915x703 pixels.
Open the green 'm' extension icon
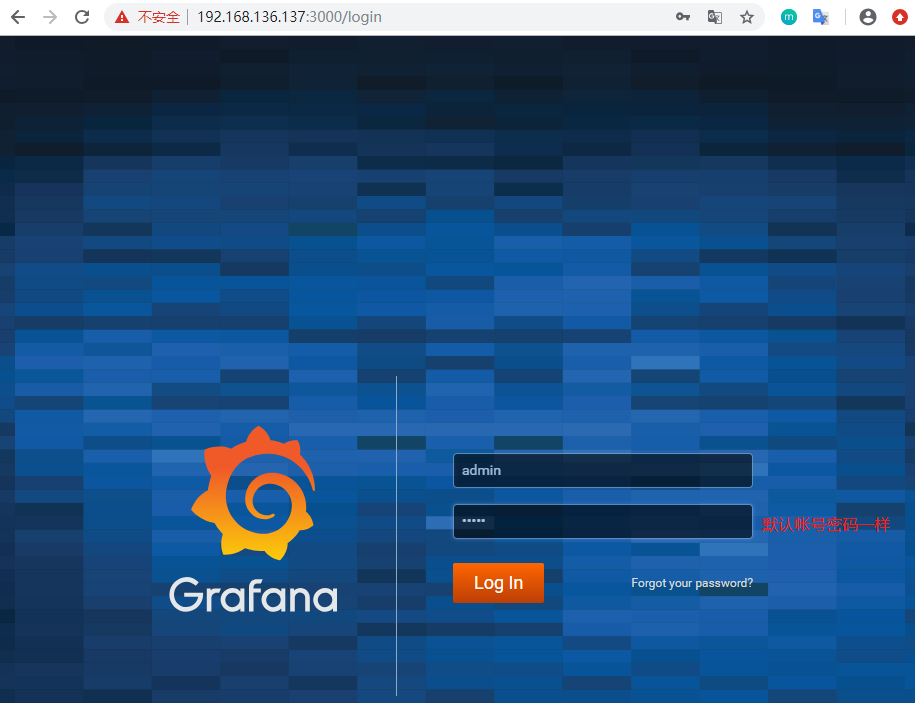tap(788, 17)
